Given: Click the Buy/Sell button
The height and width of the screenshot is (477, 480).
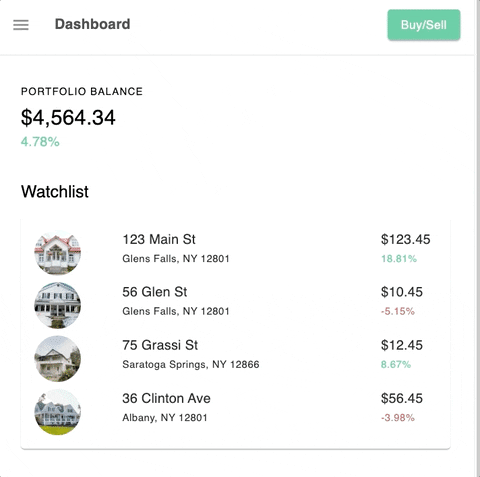Looking at the screenshot, I should click(424, 25).
